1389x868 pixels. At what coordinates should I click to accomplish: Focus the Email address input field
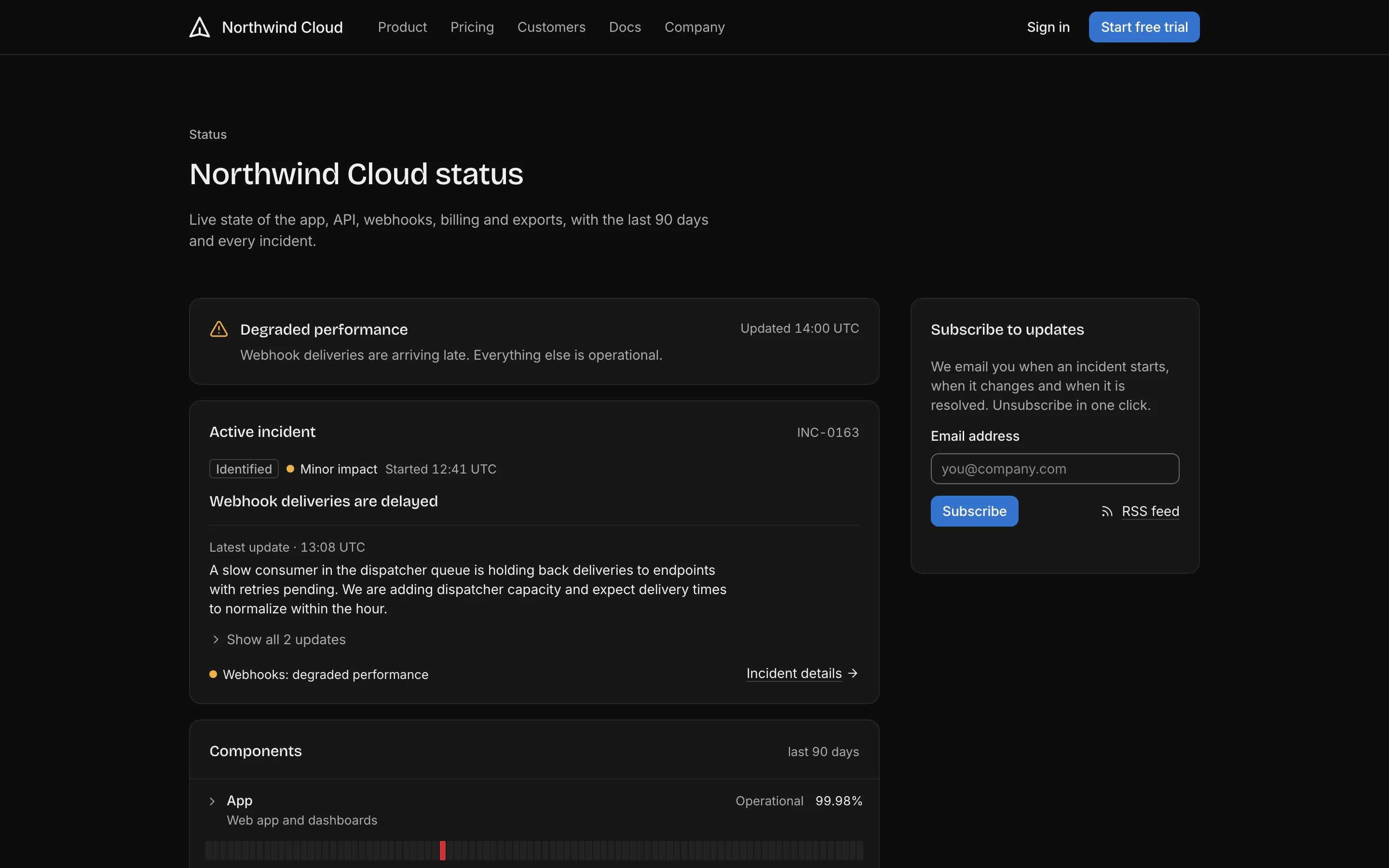[x=1054, y=468]
